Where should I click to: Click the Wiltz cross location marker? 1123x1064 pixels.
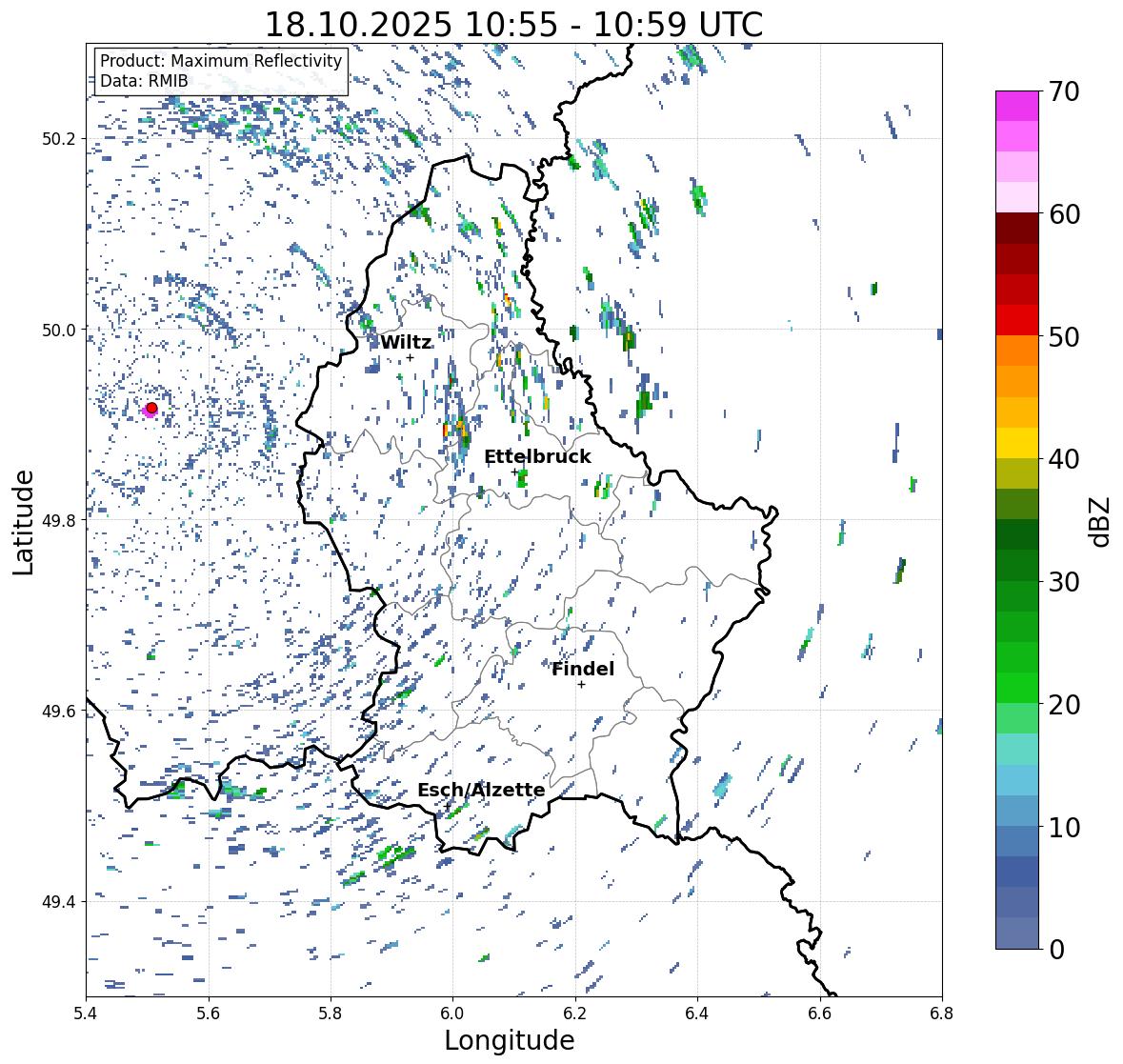coord(410,357)
